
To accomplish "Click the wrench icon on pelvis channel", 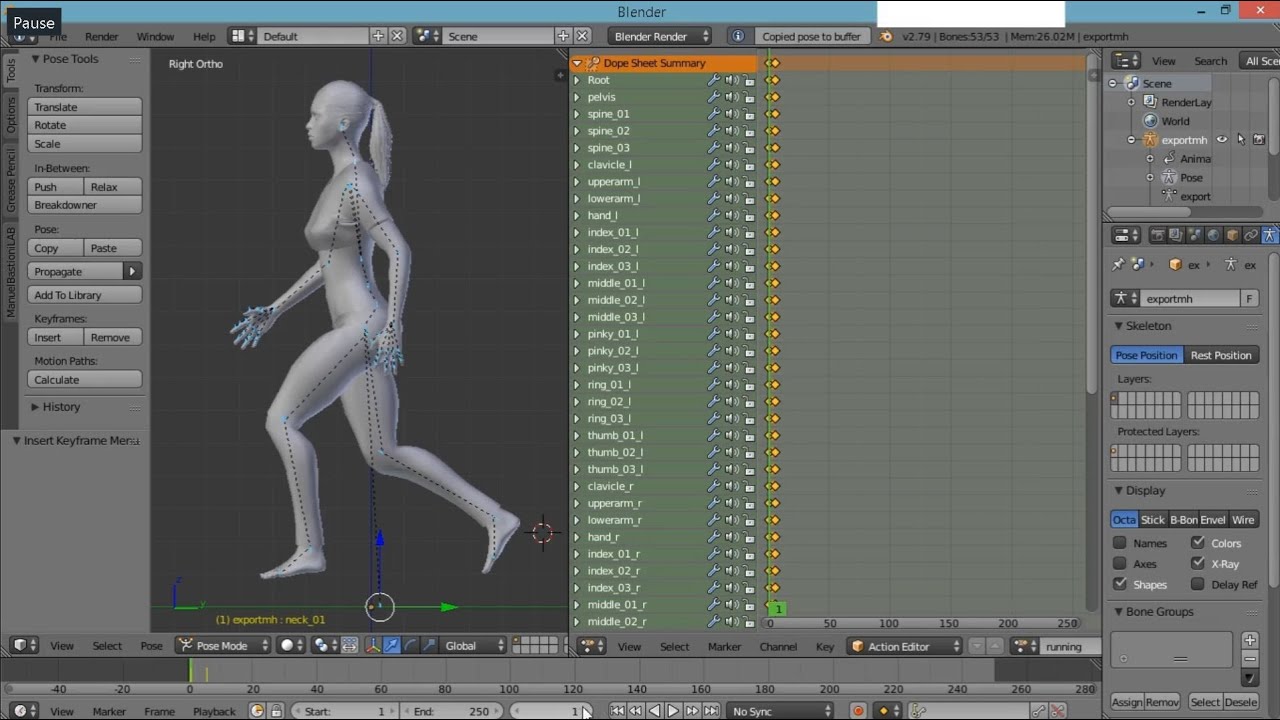I will 714,97.
